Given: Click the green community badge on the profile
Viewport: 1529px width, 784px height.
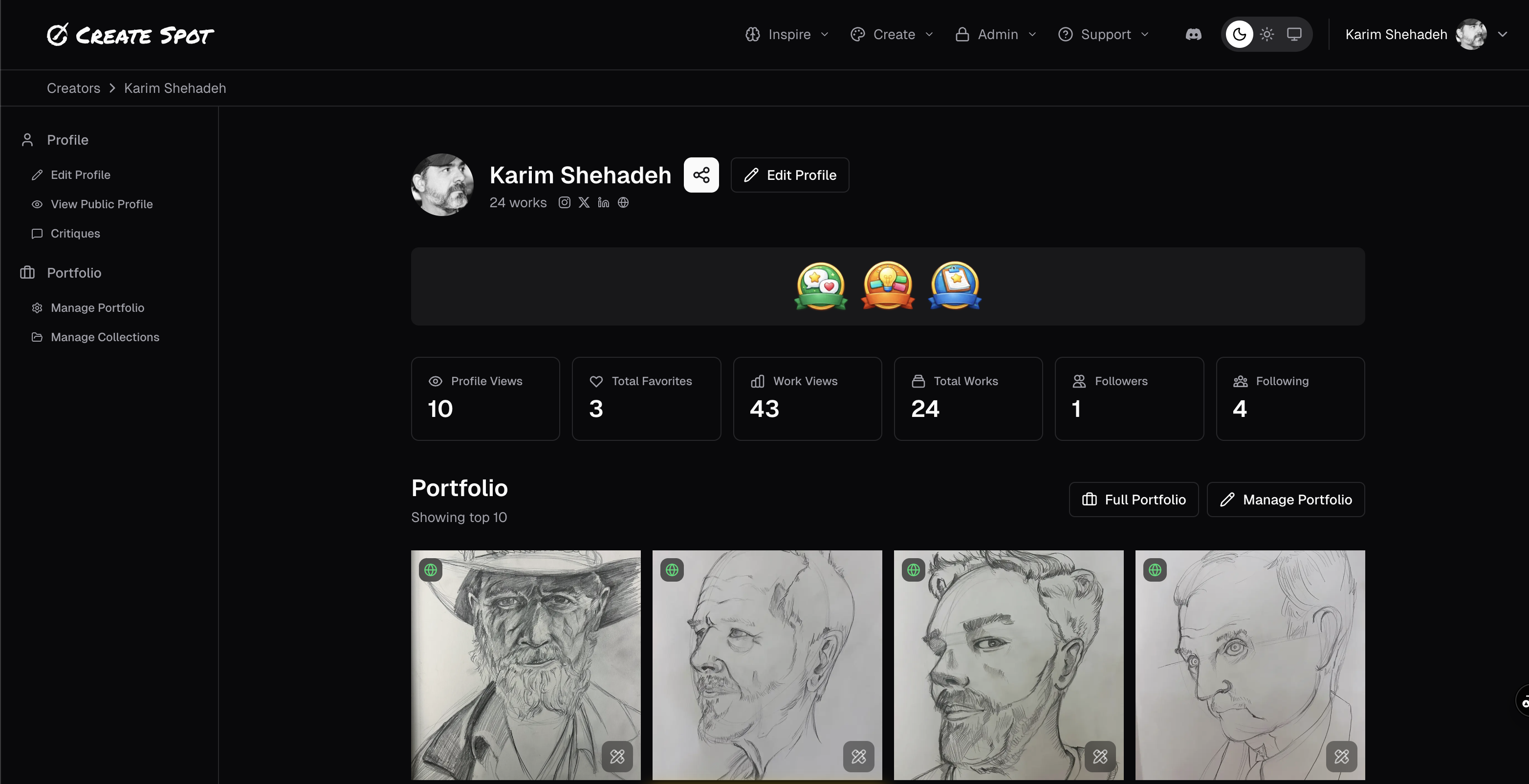Looking at the screenshot, I should pos(820,286).
